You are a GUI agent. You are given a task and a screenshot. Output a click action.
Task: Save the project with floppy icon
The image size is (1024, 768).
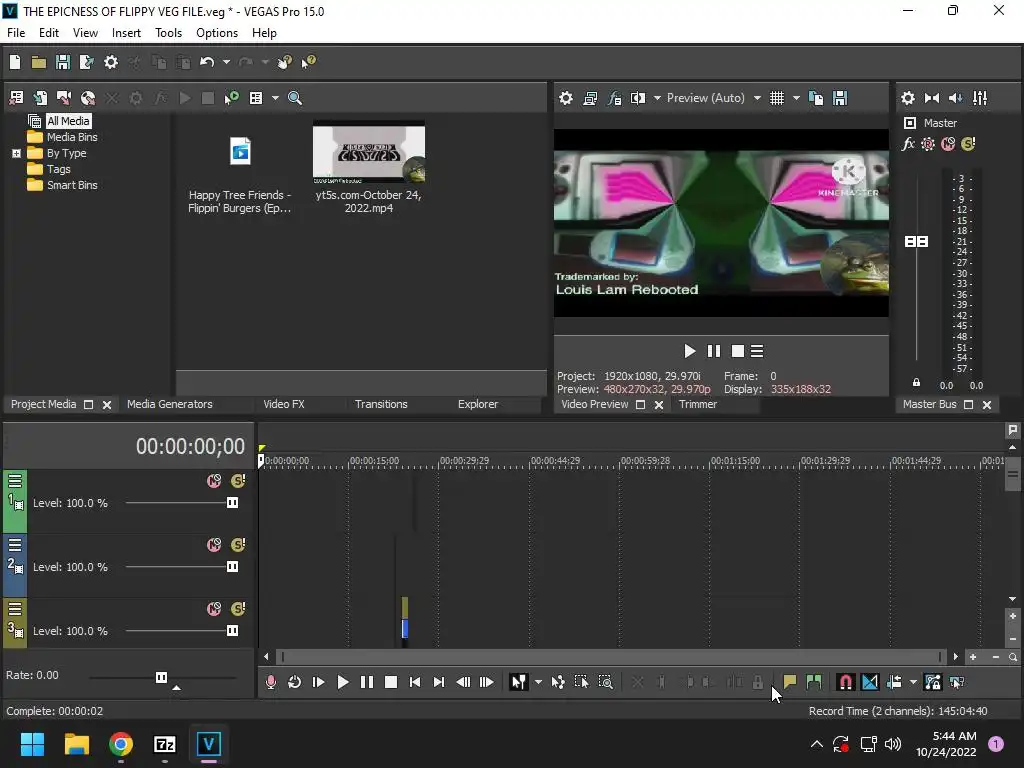coord(63,62)
